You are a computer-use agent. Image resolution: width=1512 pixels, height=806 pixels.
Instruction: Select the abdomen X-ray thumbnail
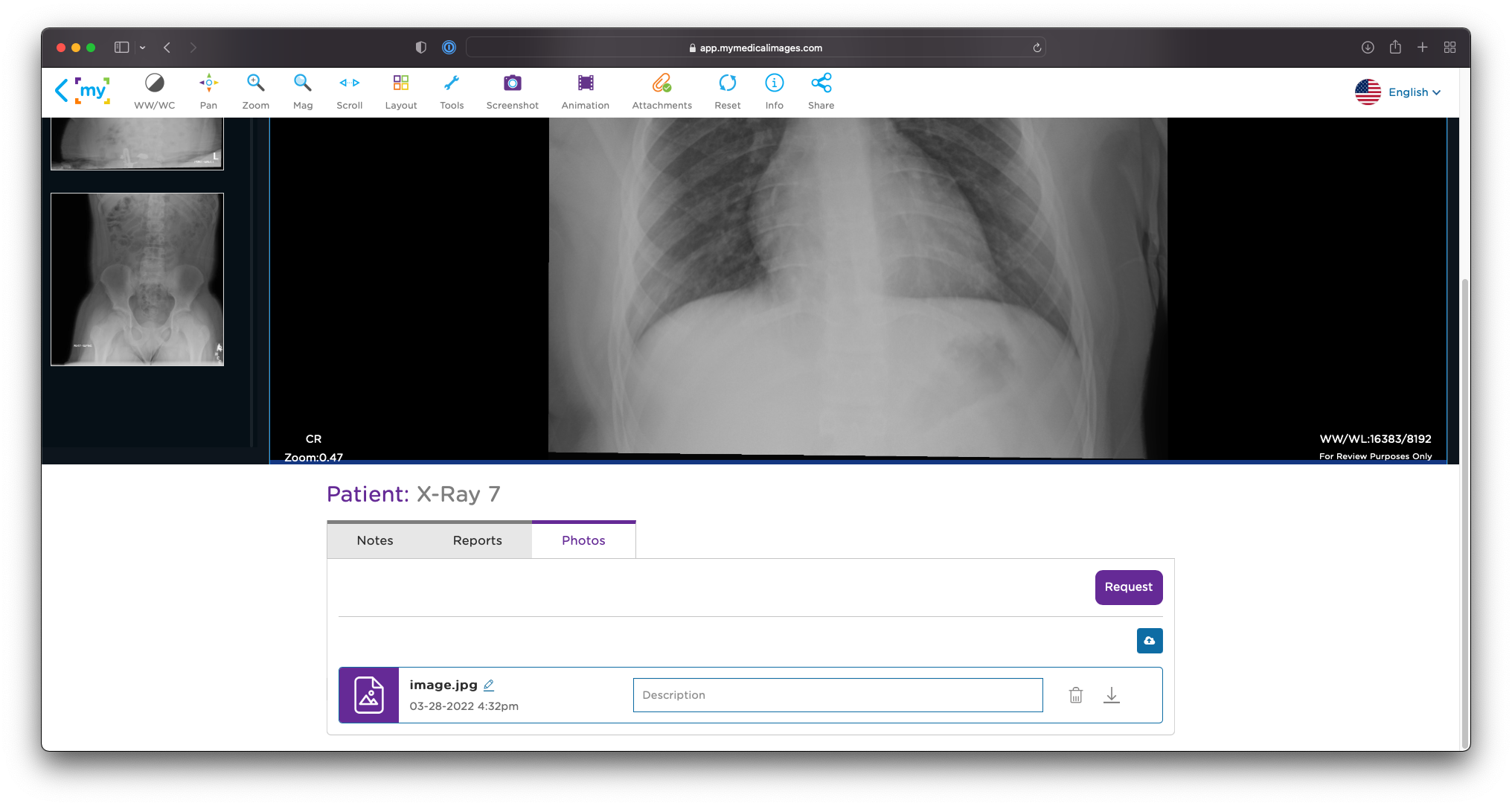click(137, 279)
